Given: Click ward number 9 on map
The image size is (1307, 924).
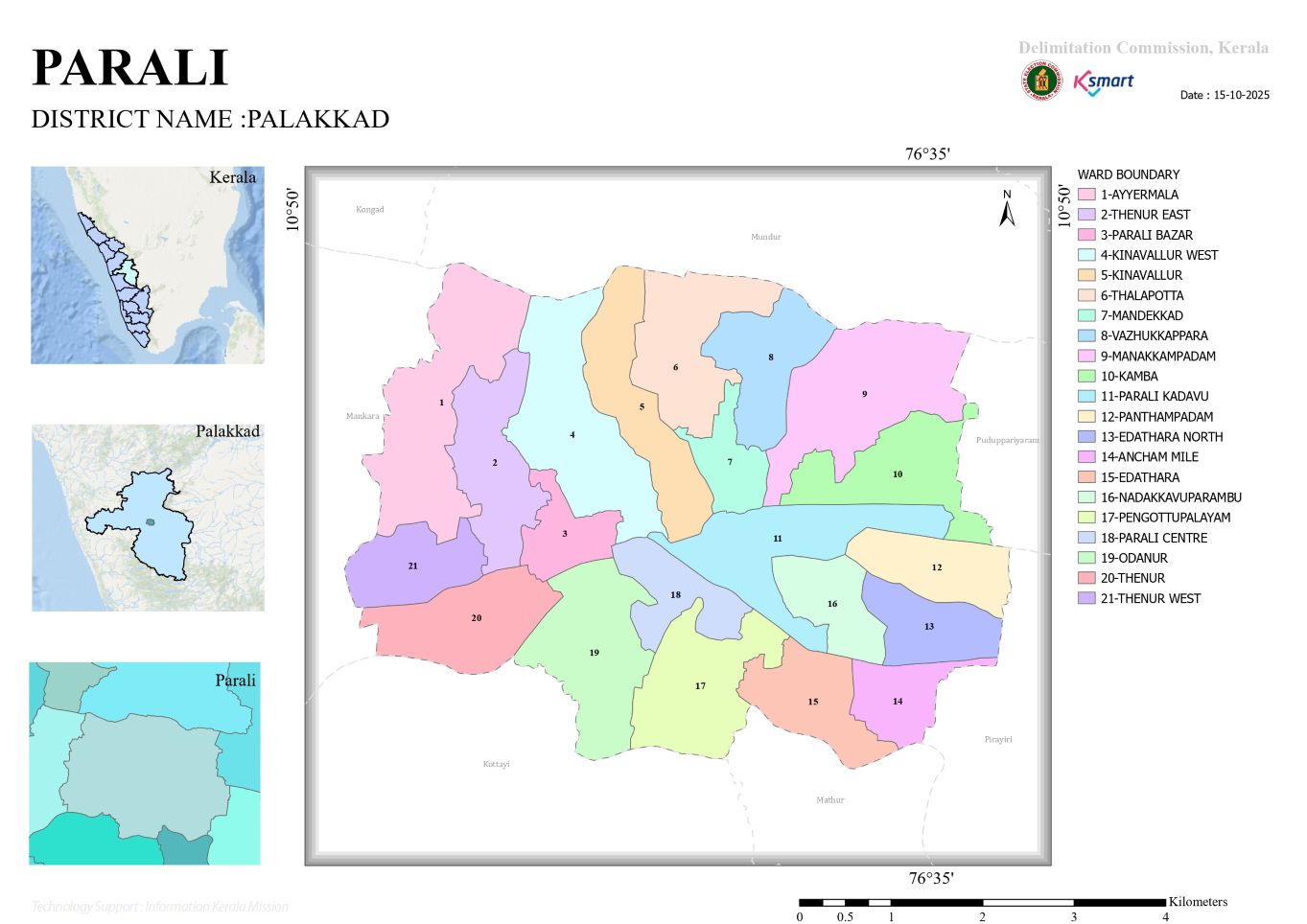Looking at the screenshot, I should [x=864, y=394].
